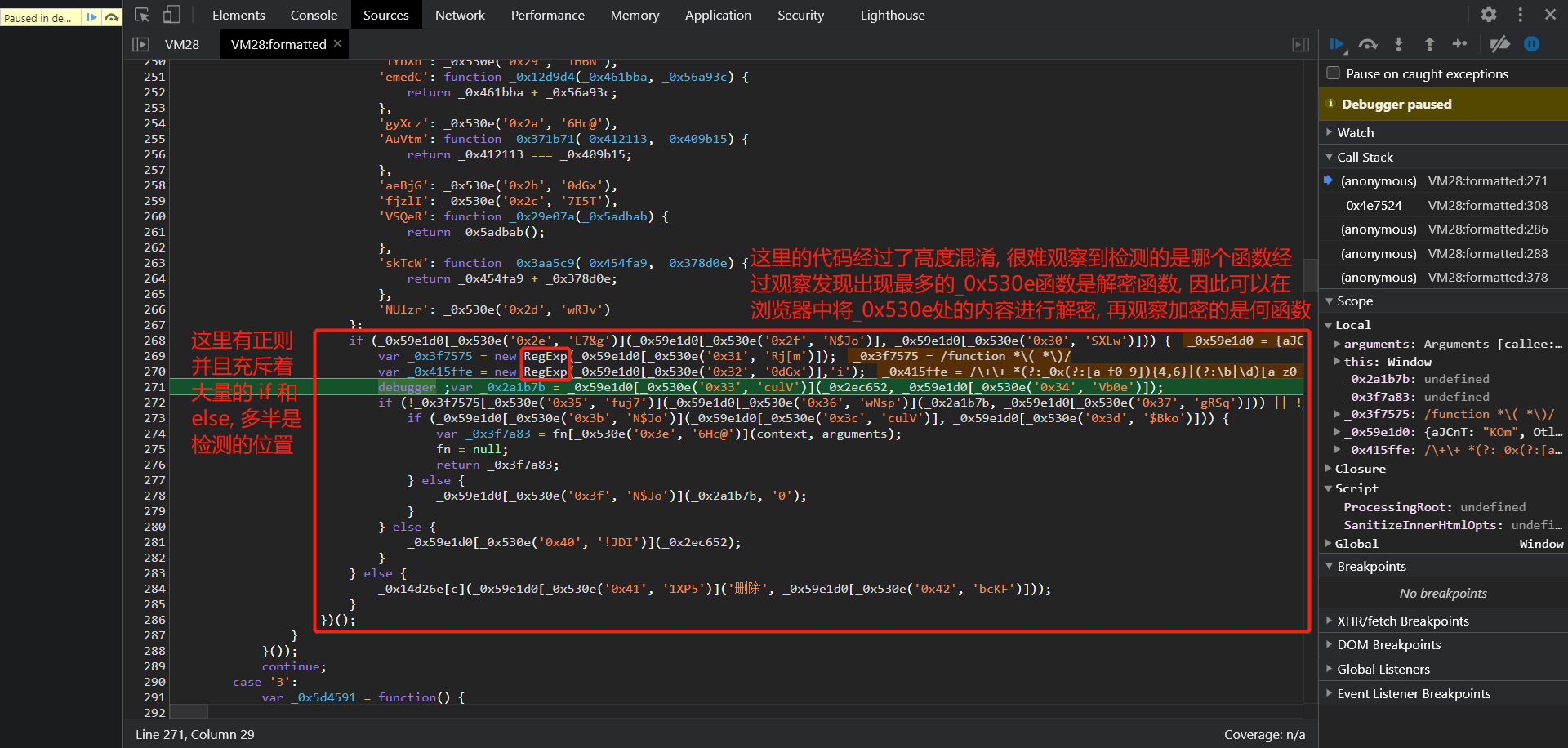Toggle the breakpoint on line 271
Viewport: 1568px width, 748px height.
pos(154,386)
